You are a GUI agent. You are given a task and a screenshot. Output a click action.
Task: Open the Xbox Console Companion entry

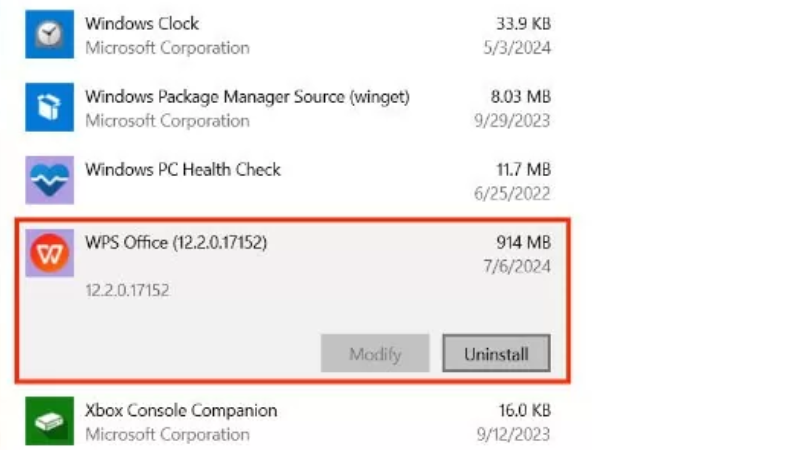(181, 411)
